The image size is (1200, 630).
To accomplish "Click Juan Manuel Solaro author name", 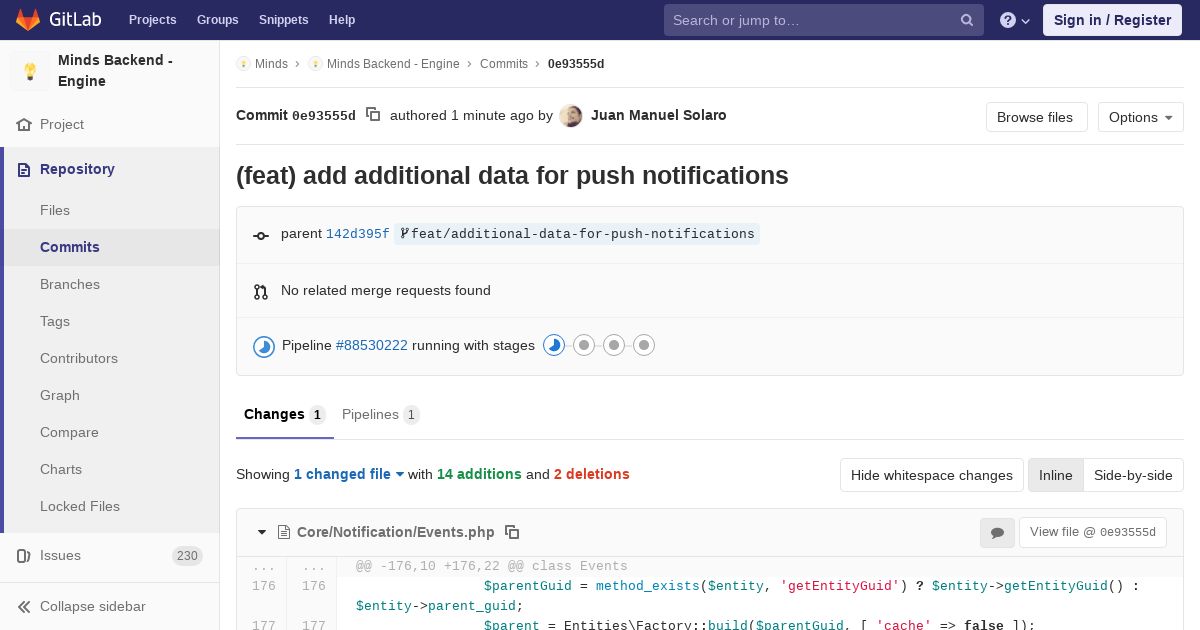I will coord(659,115).
